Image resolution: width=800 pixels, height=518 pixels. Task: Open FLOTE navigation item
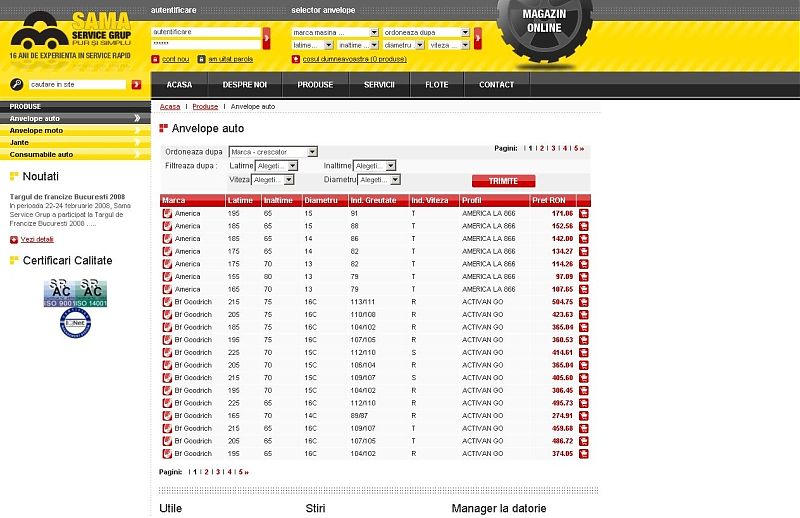437,85
